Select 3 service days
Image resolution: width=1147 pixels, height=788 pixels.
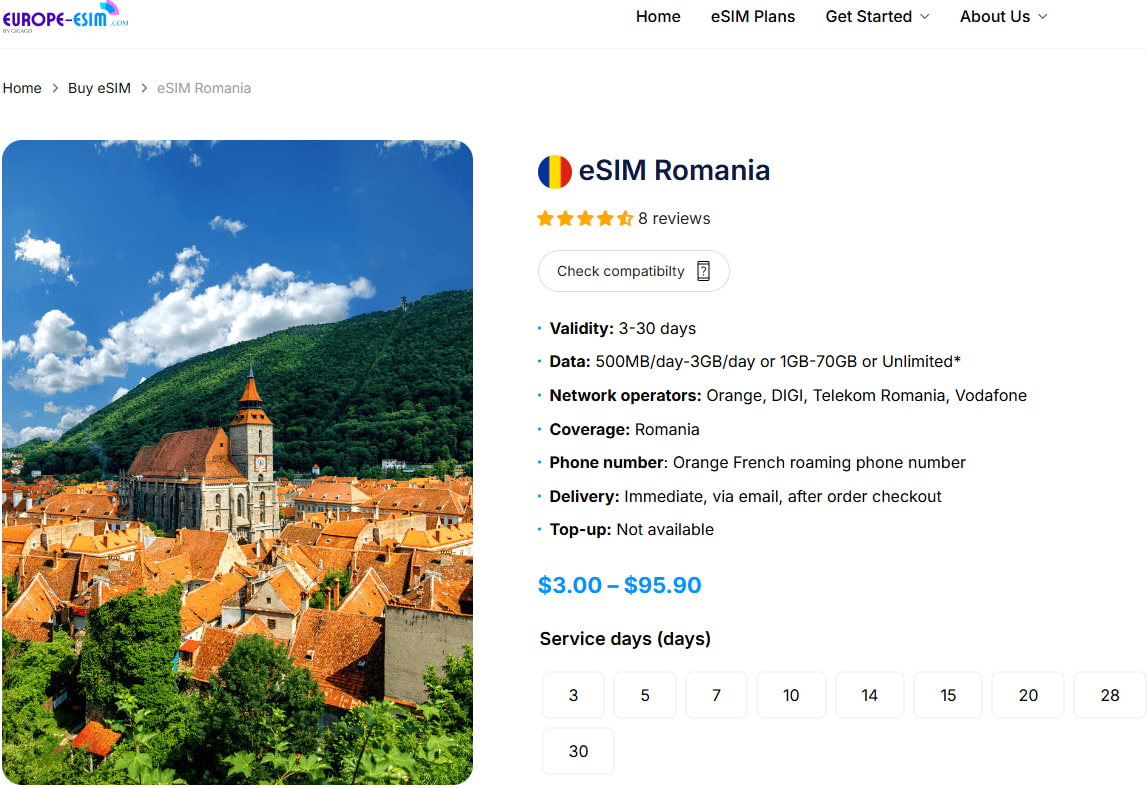pos(573,694)
